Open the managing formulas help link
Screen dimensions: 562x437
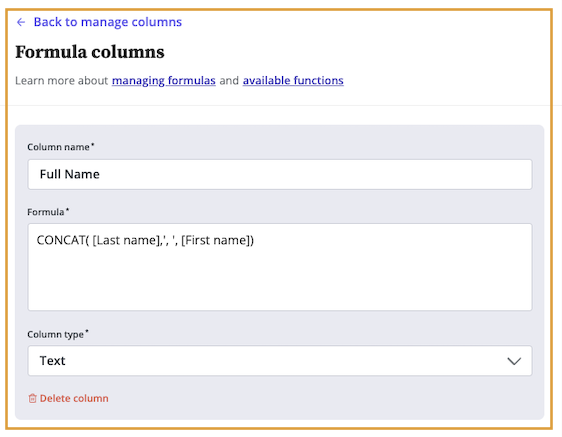163,80
